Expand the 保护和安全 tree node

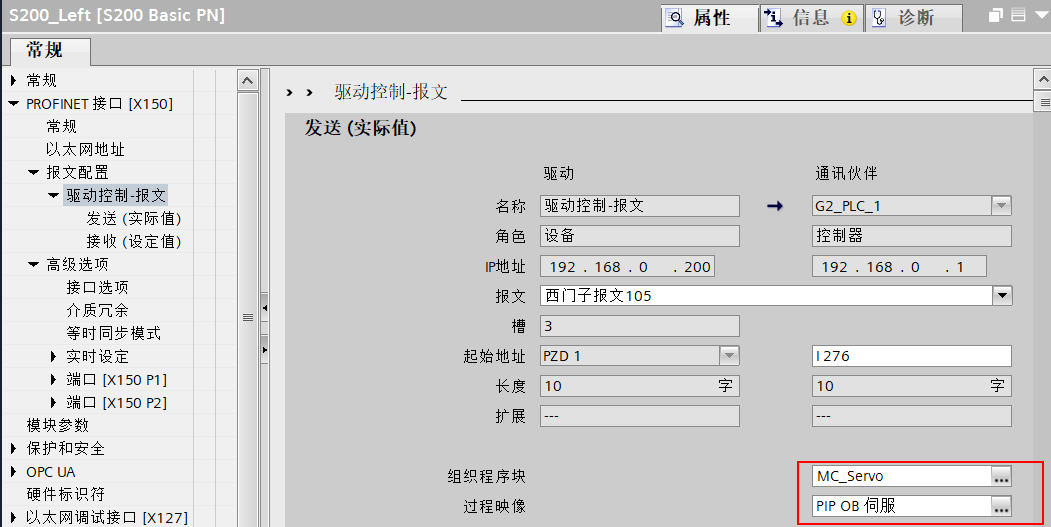tap(13, 448)
